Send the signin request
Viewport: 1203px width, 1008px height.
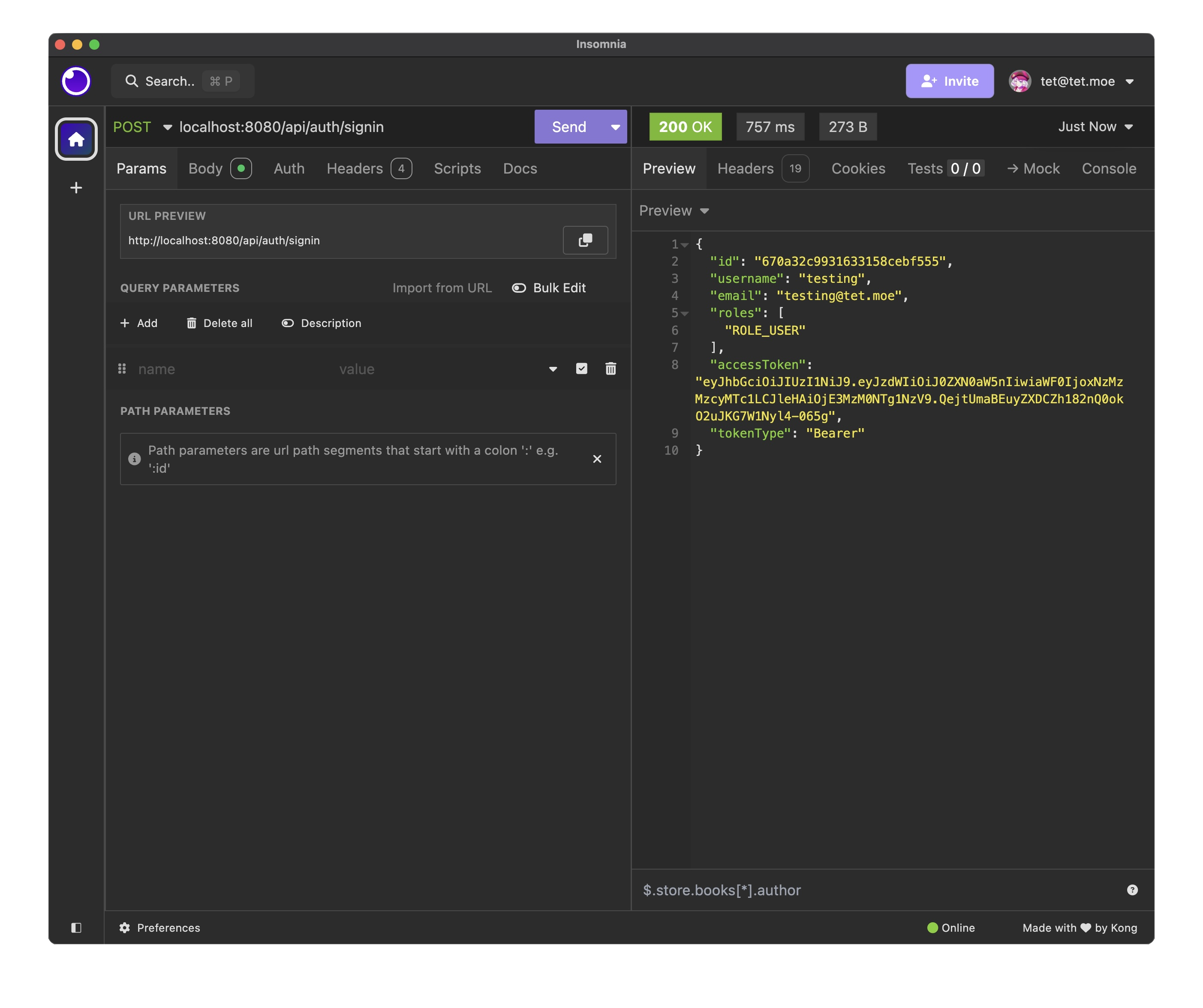click(568, 126)
